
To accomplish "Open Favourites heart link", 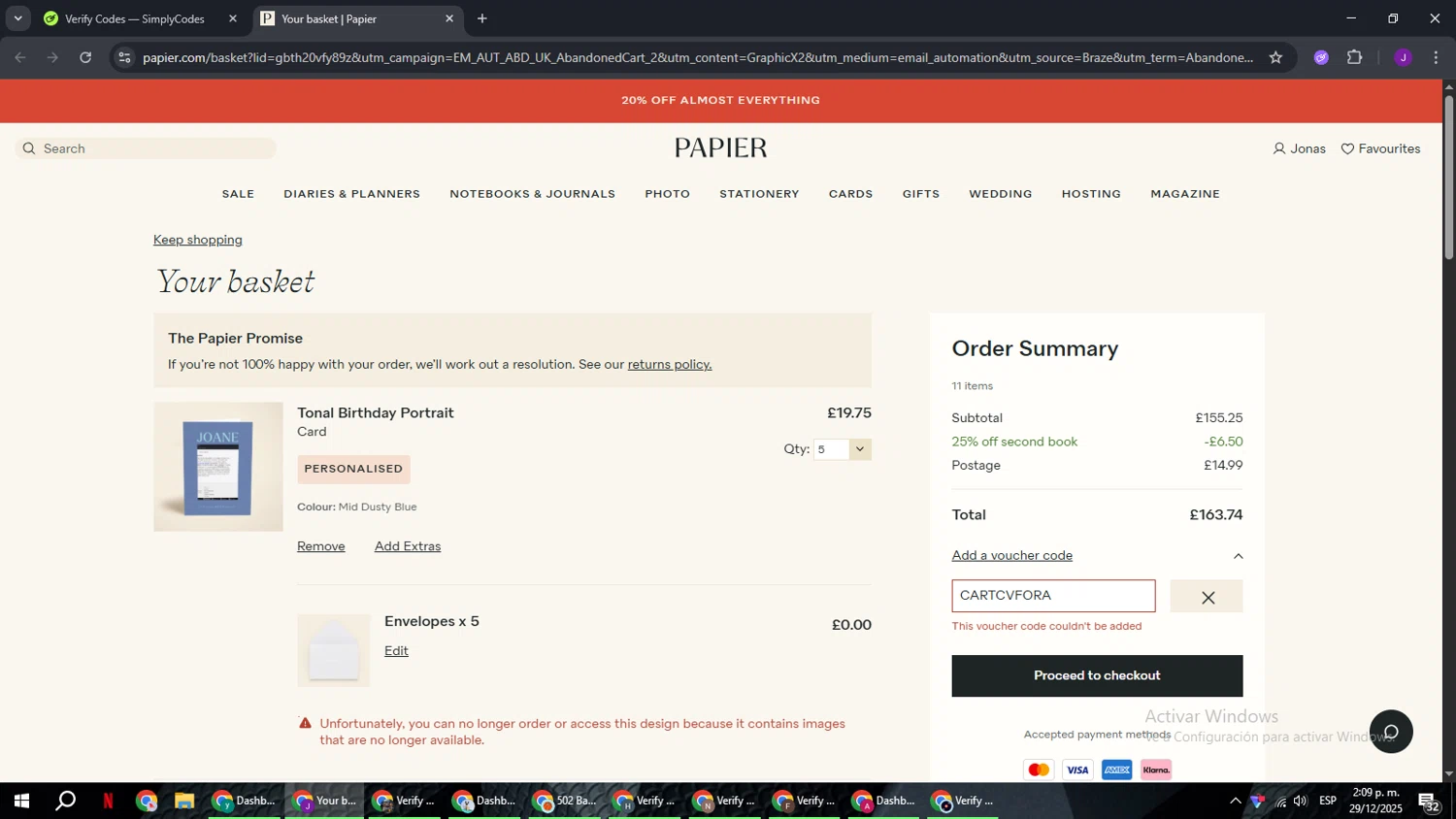I will (1380, 148).
